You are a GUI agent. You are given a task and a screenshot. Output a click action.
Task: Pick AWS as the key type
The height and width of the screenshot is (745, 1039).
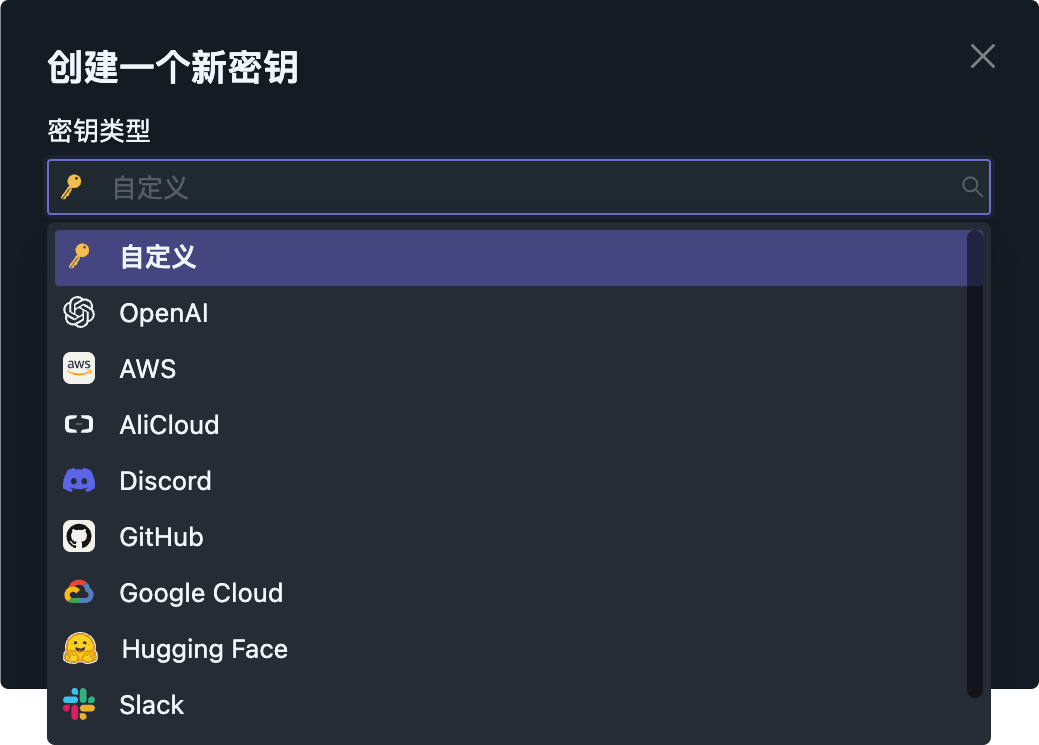point(148,370)
